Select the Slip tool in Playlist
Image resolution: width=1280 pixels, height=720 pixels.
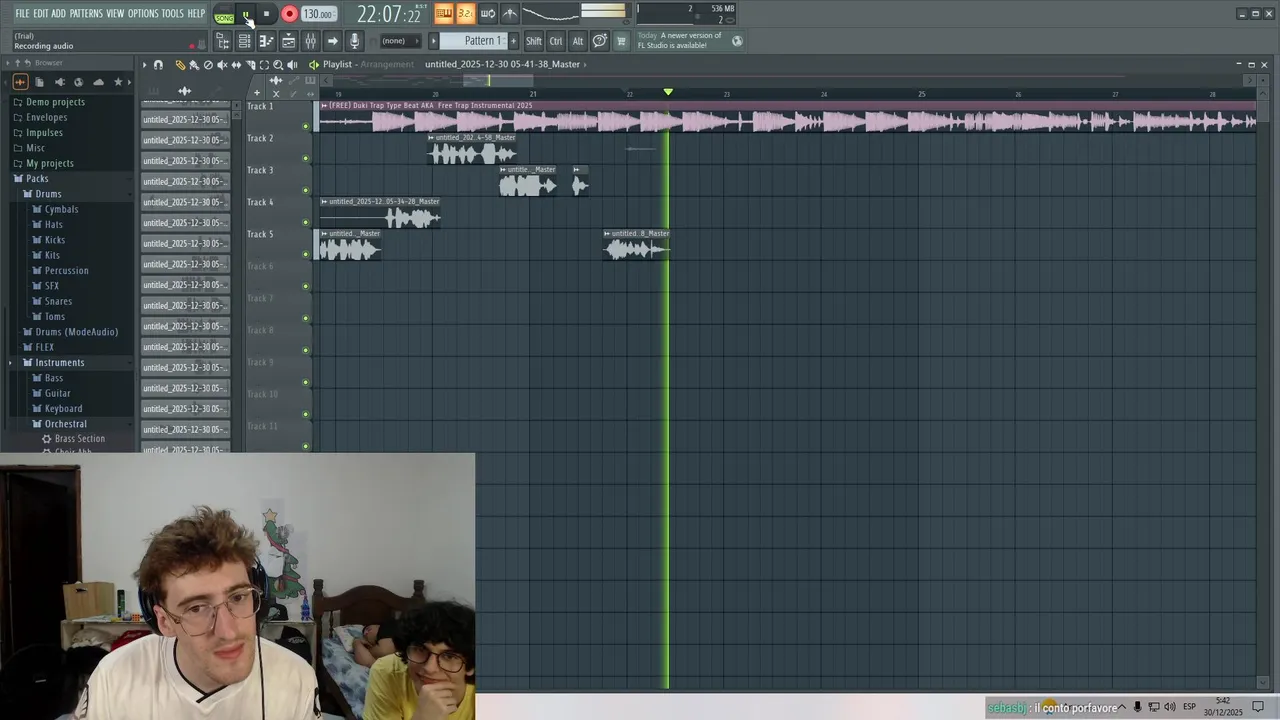coord(236,65)
